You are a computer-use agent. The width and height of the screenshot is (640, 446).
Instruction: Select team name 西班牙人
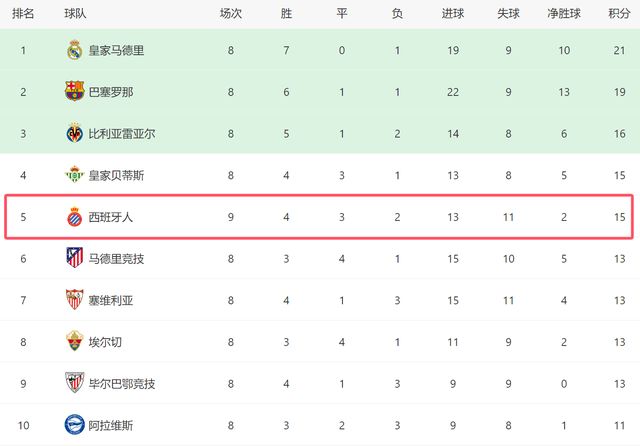point(112,217)
